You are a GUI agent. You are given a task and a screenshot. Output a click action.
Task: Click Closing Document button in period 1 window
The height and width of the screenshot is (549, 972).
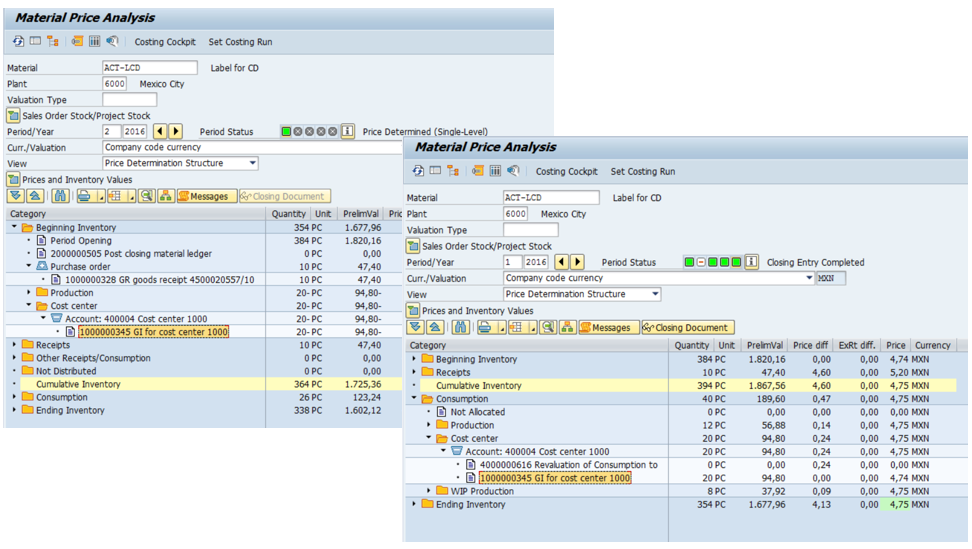[688, 328]
